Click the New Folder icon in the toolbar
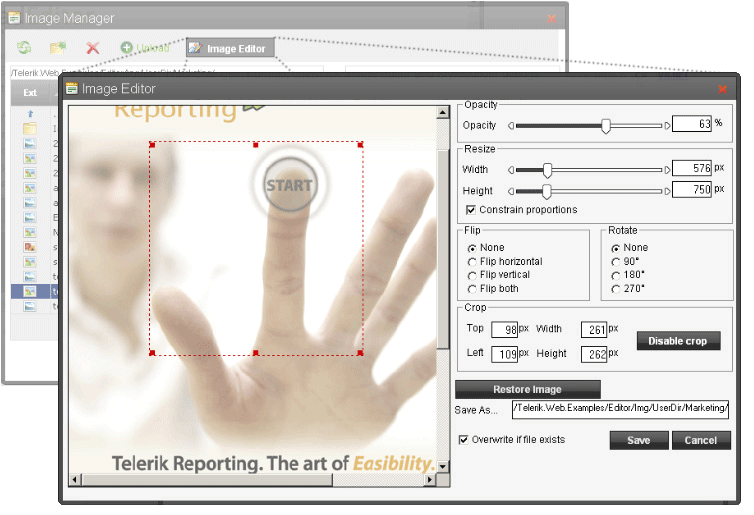 [59, 48]
